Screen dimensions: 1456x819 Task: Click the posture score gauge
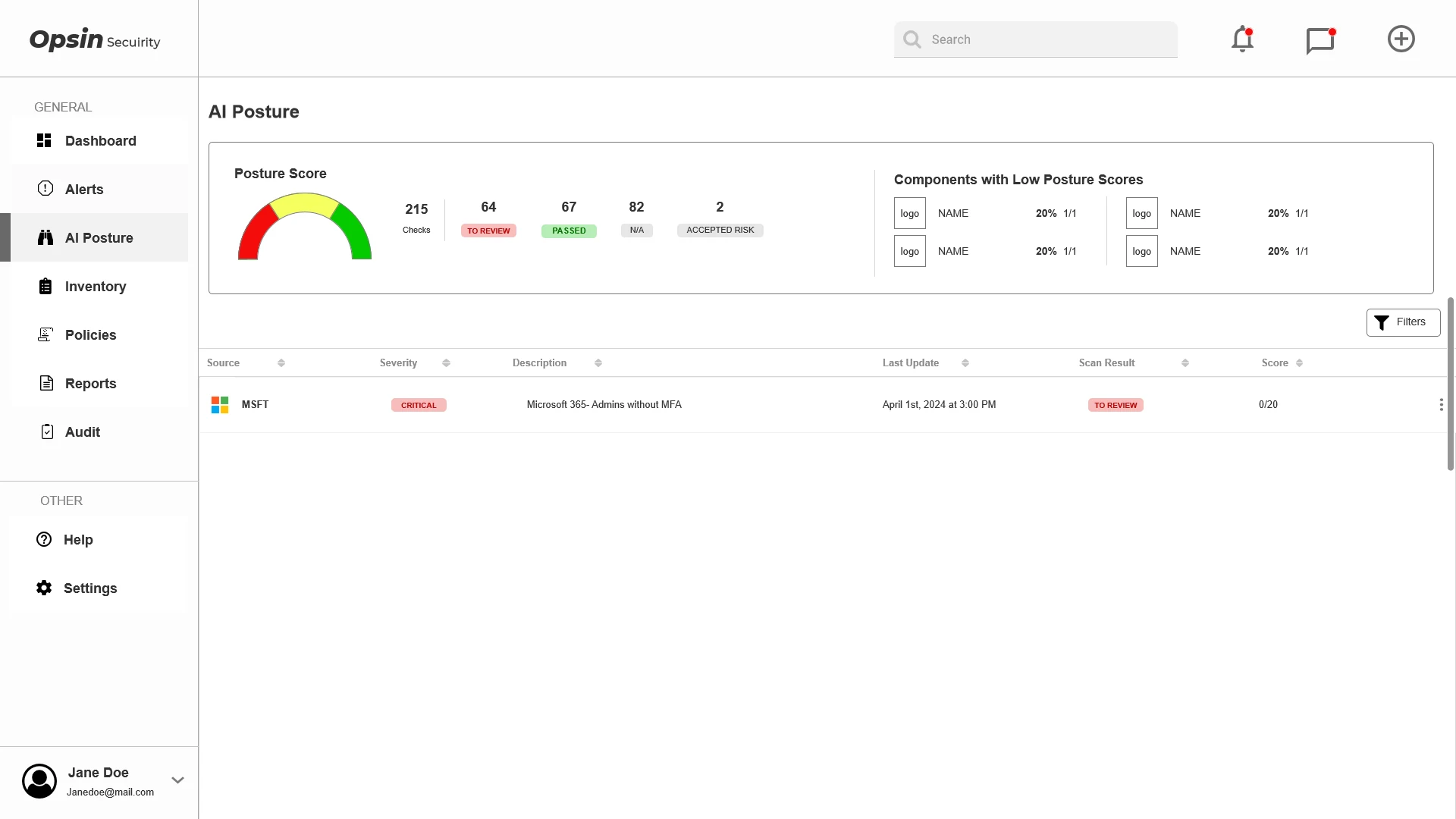pos(305,226)
